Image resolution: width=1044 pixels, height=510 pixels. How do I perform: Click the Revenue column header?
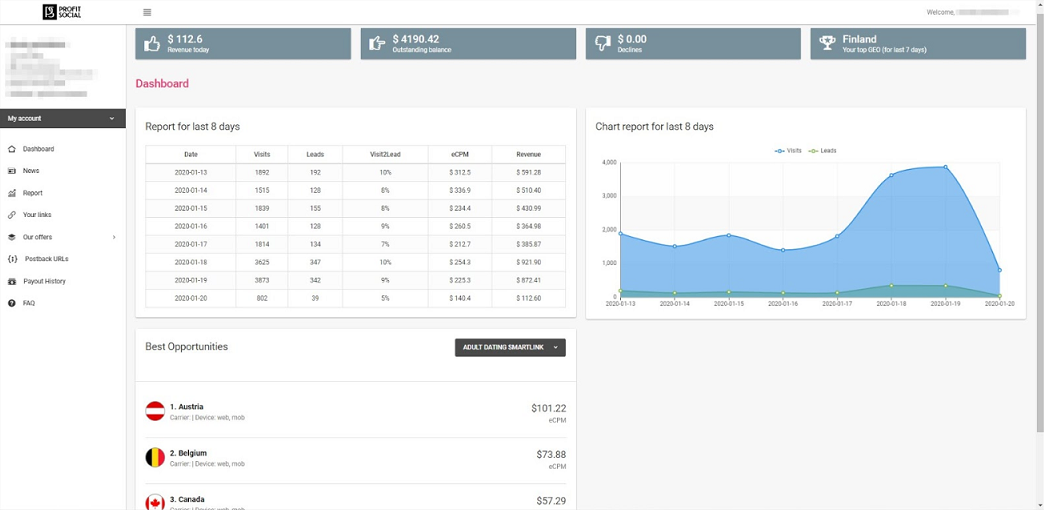(x=529, y=154)
